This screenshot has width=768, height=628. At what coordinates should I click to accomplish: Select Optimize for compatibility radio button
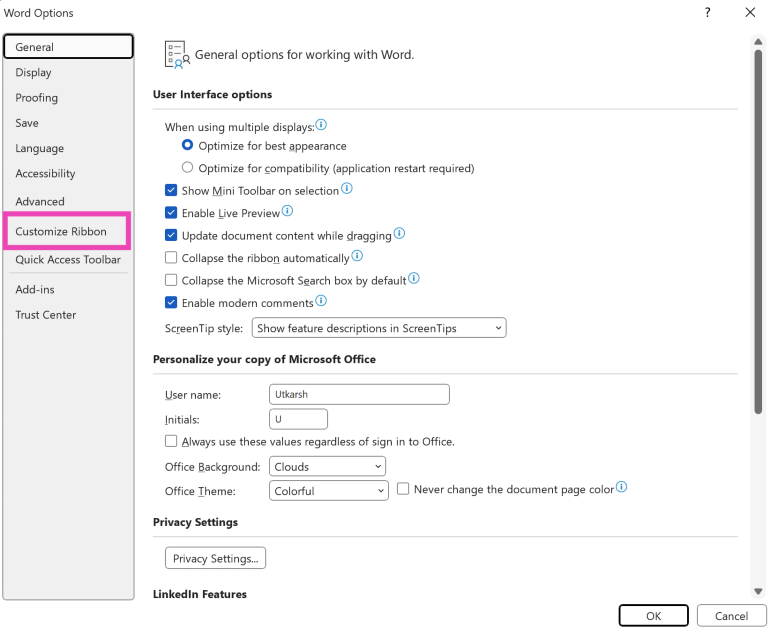pos(187,168)
